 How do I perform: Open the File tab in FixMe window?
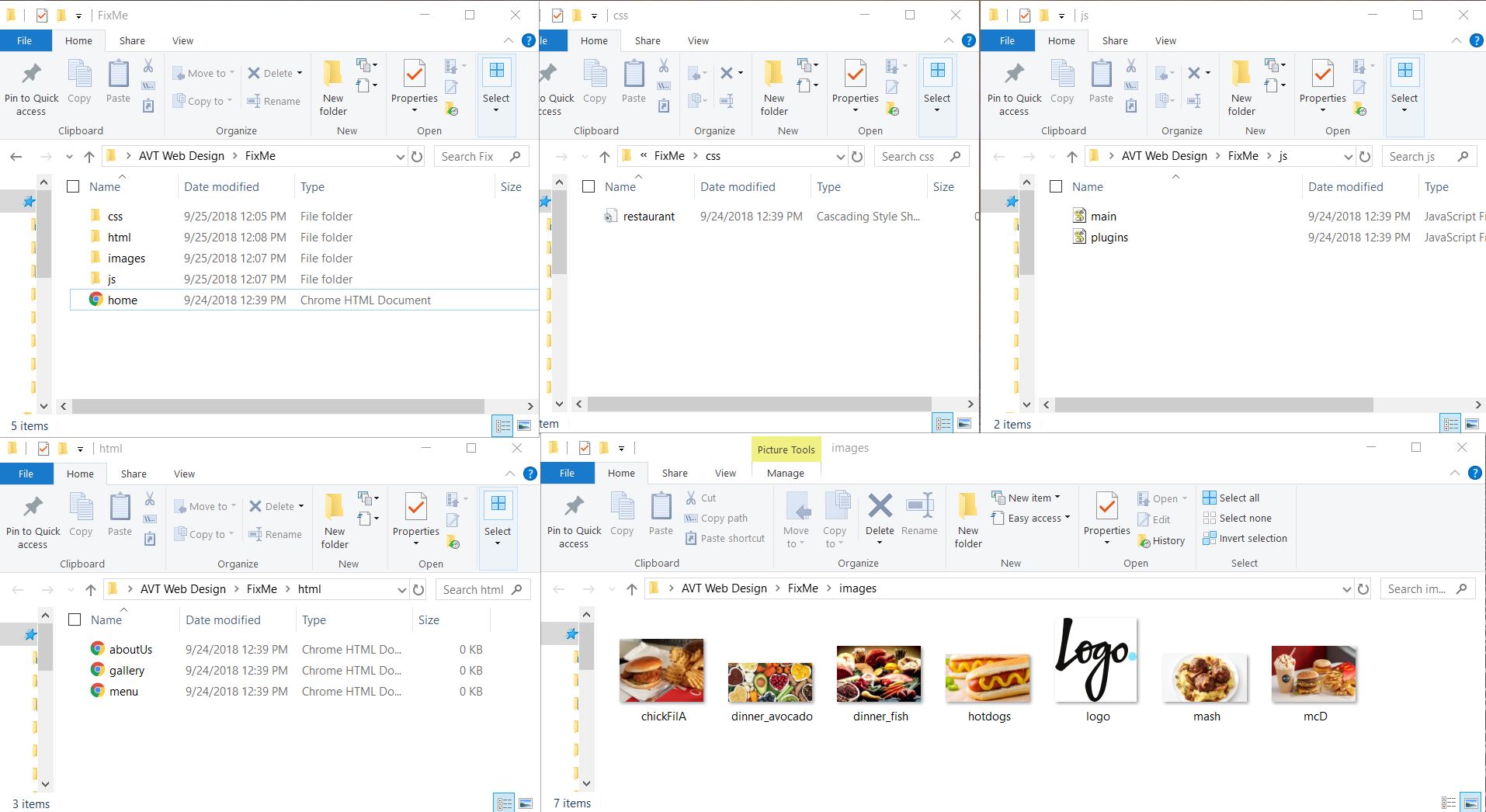tap(25, 40)
